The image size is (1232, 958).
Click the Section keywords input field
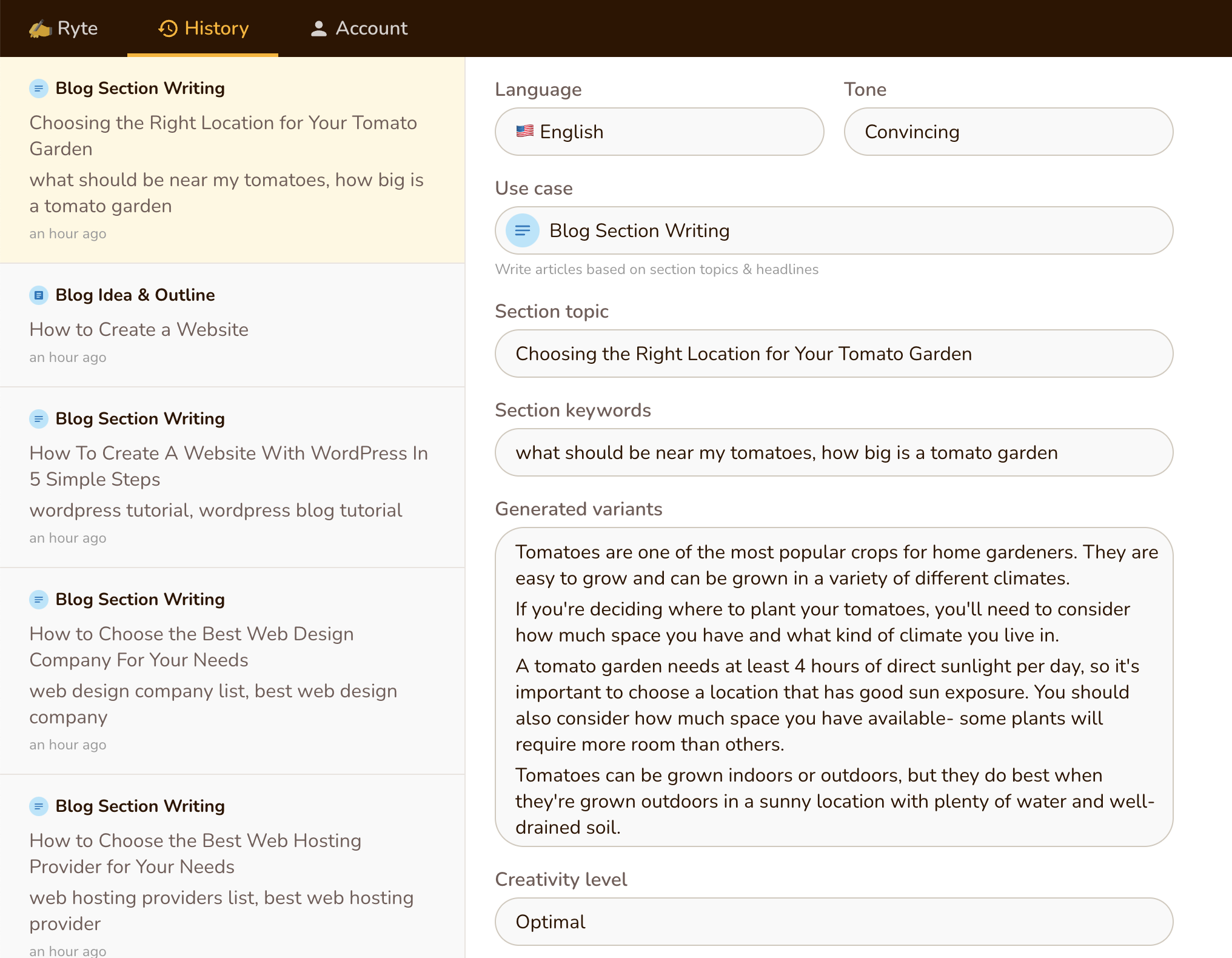pyautogui.click(x=834, y=452)
